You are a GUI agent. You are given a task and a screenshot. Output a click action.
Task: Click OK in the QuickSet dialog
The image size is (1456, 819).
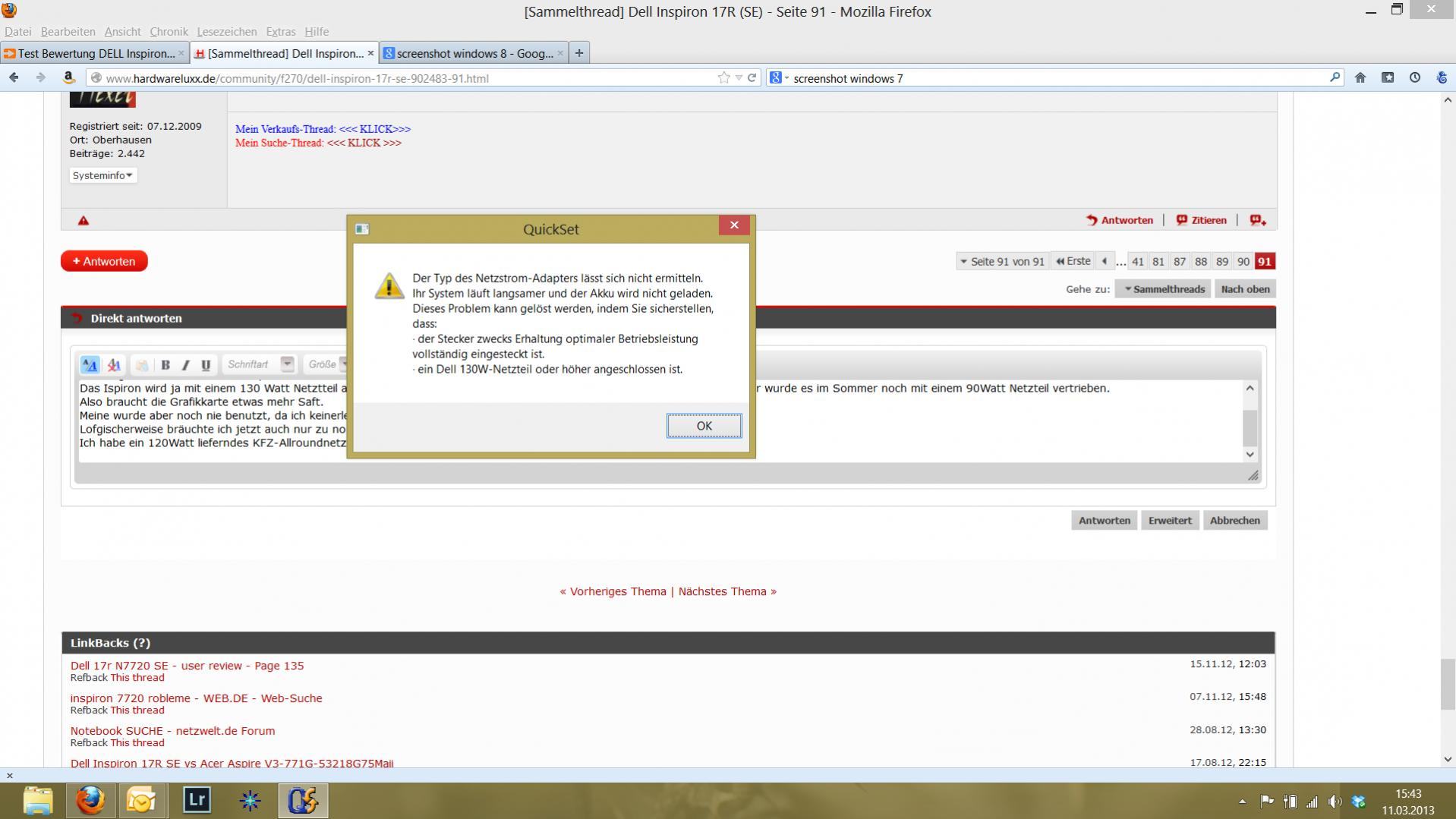(x=704, y=426)
